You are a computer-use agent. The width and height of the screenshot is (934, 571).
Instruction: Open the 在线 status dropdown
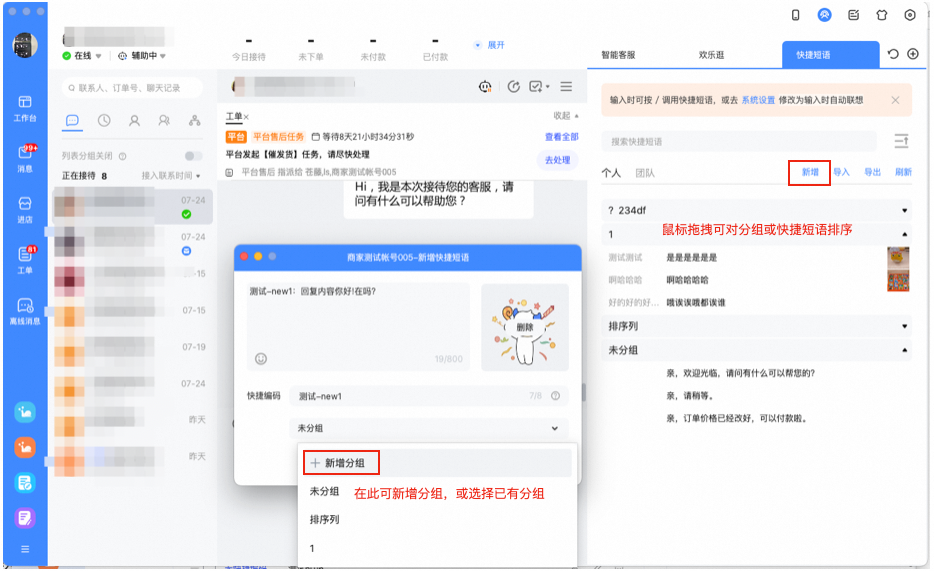(82, 56)
